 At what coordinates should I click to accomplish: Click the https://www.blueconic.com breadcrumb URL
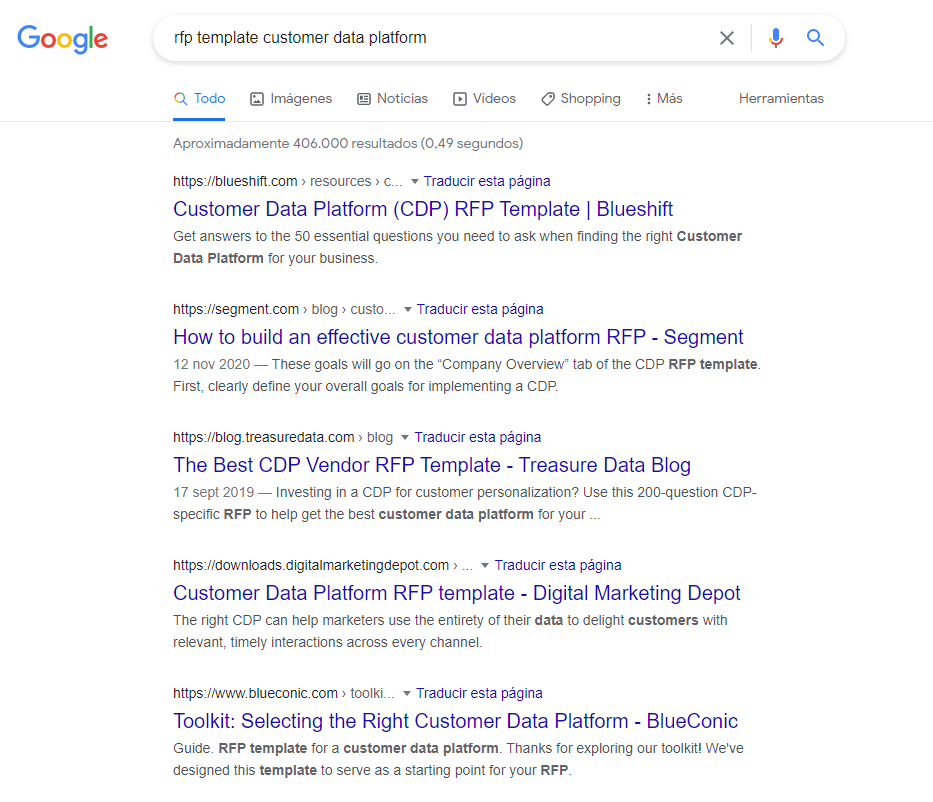tap(255, 693)
